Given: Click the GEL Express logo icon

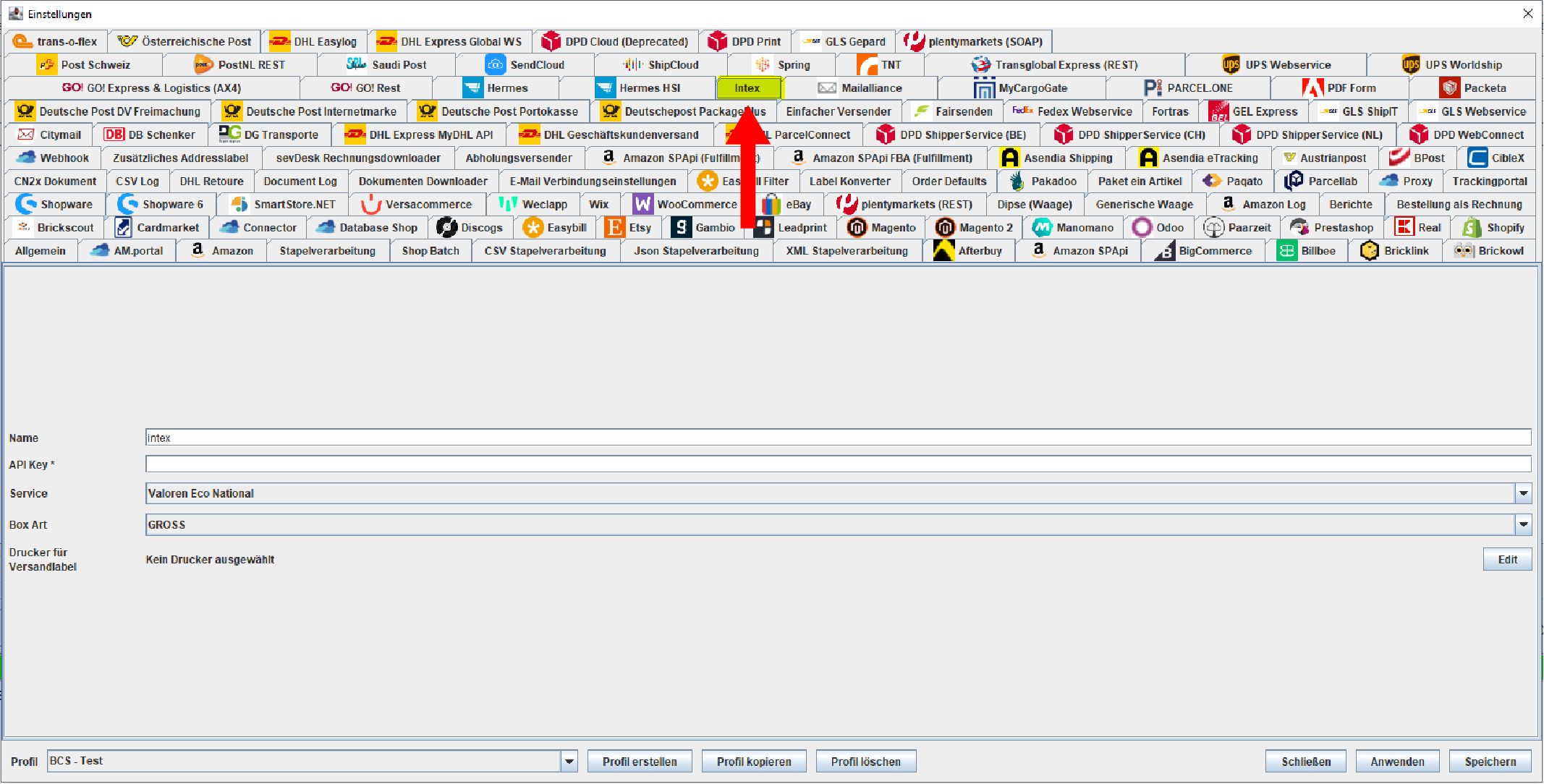Looking at the screenshot, I should tap(1219, 111).
